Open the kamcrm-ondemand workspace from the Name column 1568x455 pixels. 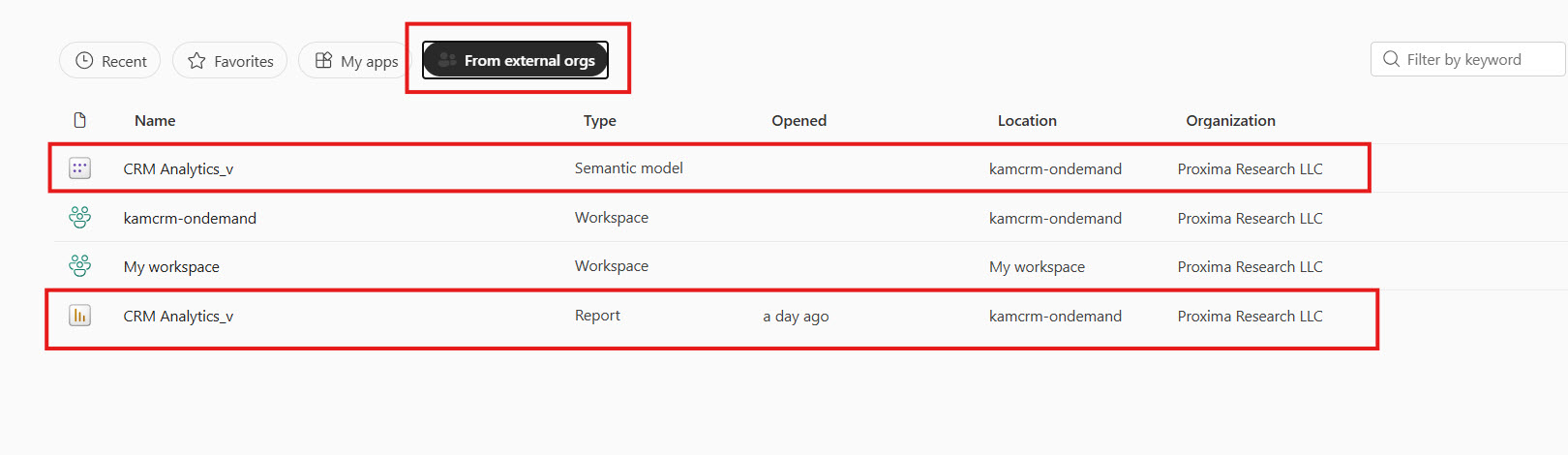pos(190,219)
